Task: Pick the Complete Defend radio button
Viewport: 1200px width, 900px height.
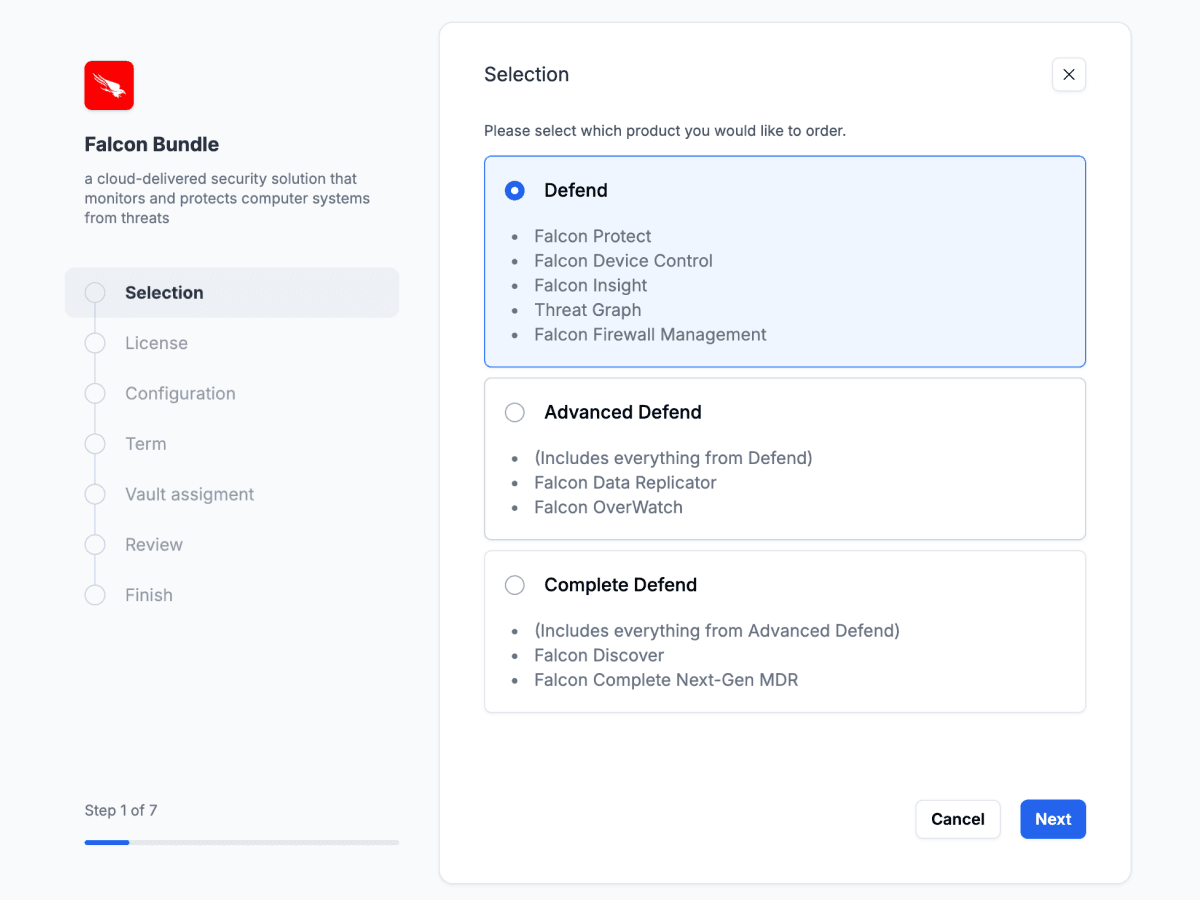Action: 515,585
